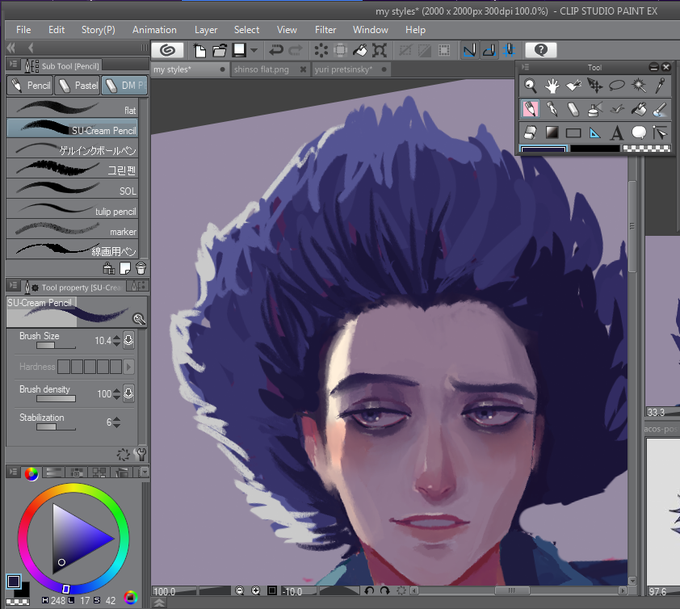This screenshot has height=609, width=680.
Task: Create a new file from toolbar
Action: pyautogui.click(x=199, y=50)
